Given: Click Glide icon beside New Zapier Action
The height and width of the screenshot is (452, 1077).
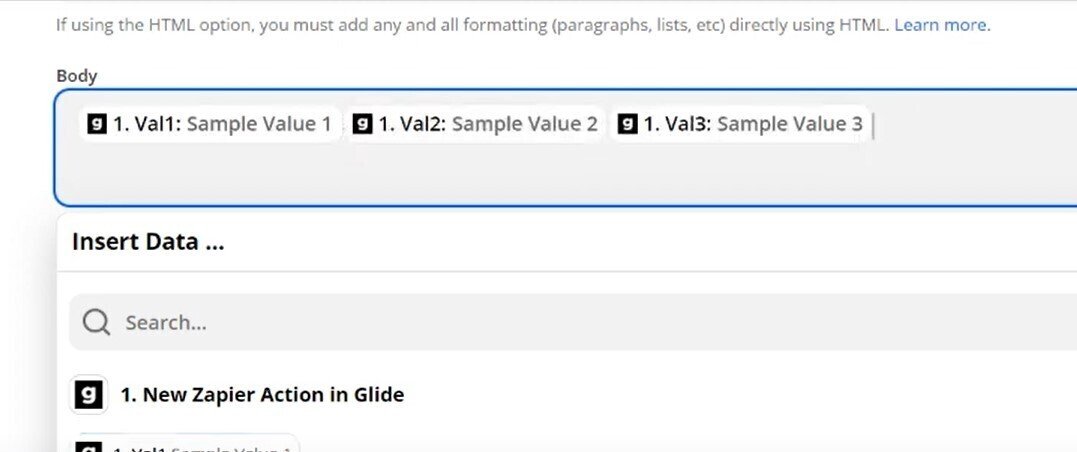Looking at the screenshot, I should 90,395.
